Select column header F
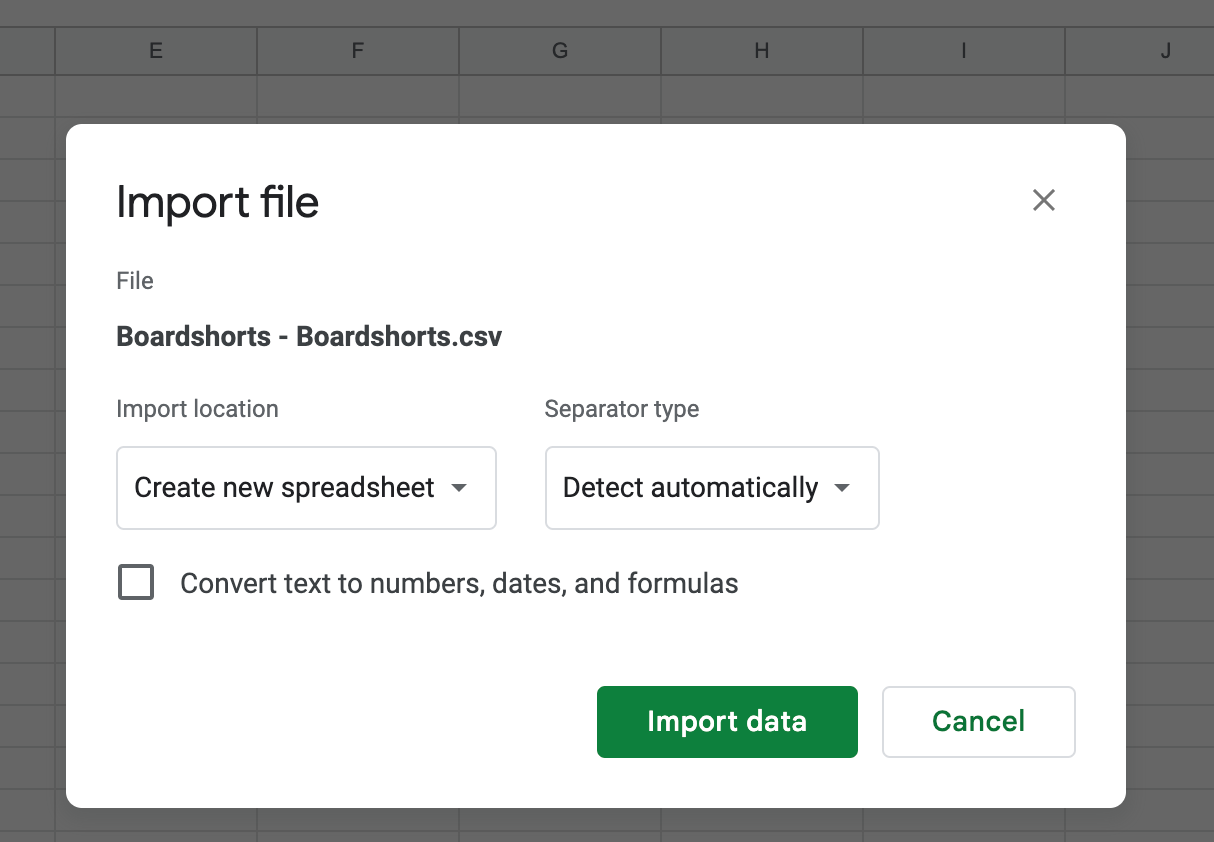1214x842 pixels. pos(357,50)
